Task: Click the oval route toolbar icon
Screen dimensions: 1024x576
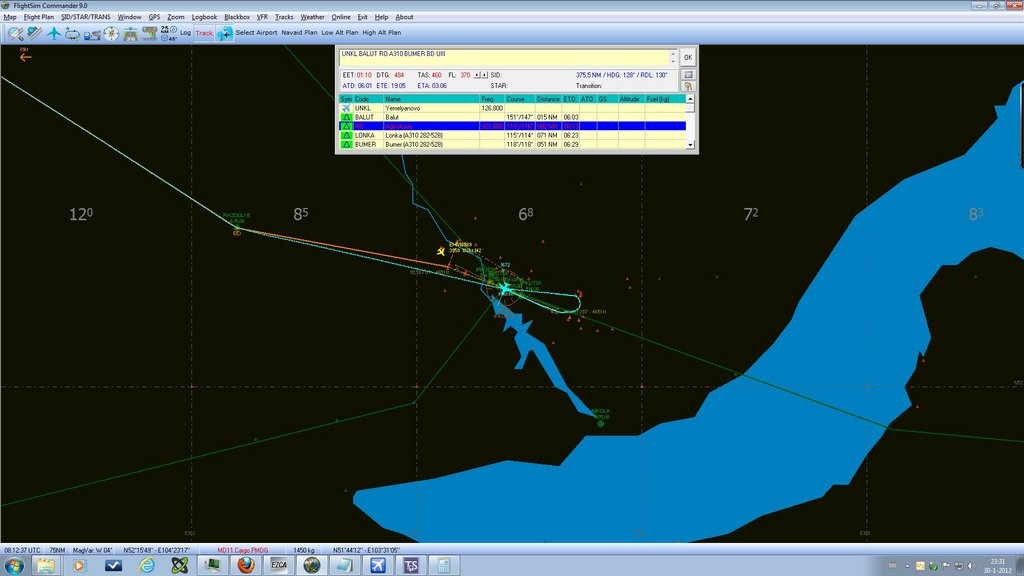Action: click(72, 33)
